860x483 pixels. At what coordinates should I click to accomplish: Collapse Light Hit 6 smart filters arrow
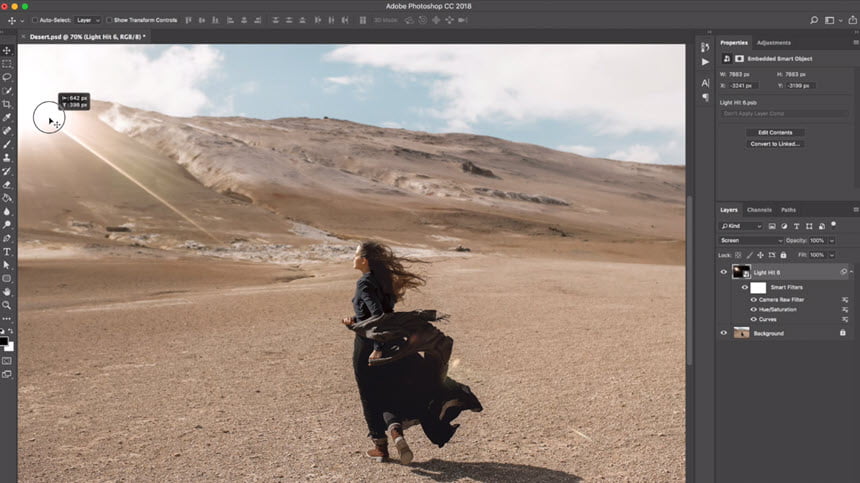coord(851,272)
